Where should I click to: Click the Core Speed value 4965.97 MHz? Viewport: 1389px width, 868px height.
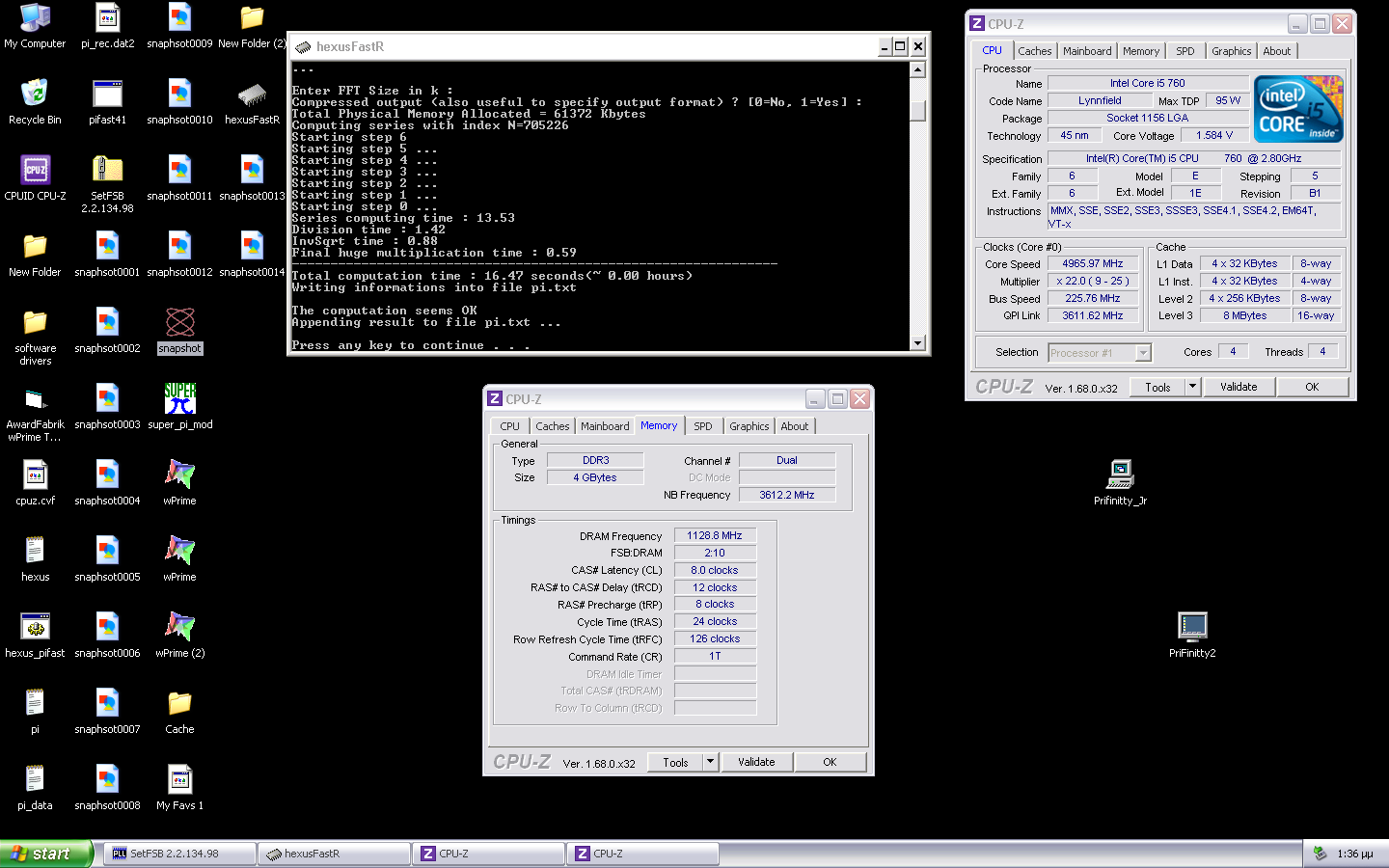tap(1093, 263)
